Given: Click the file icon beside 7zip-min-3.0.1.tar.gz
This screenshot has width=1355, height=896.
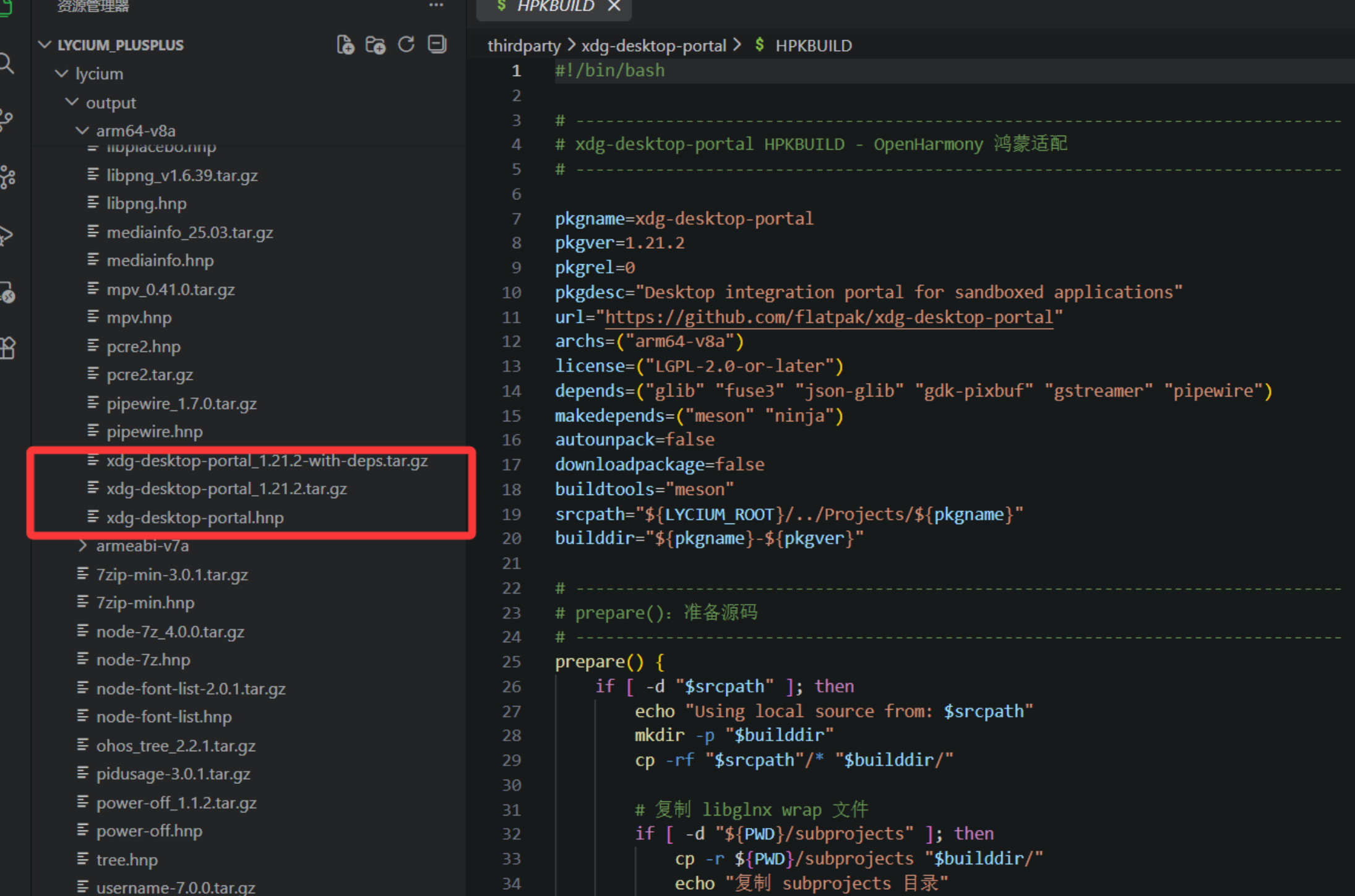Looking at the screenshot, I should 82,574.
